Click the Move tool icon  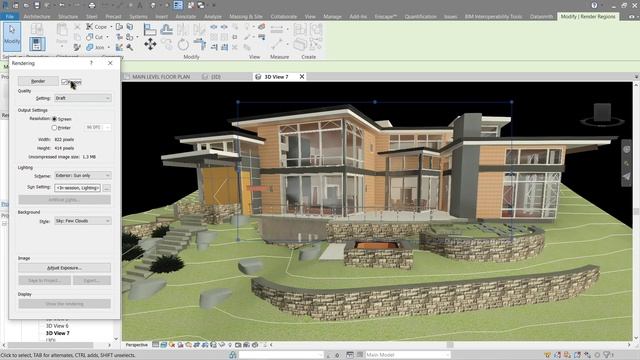click(x=150, y=44)
